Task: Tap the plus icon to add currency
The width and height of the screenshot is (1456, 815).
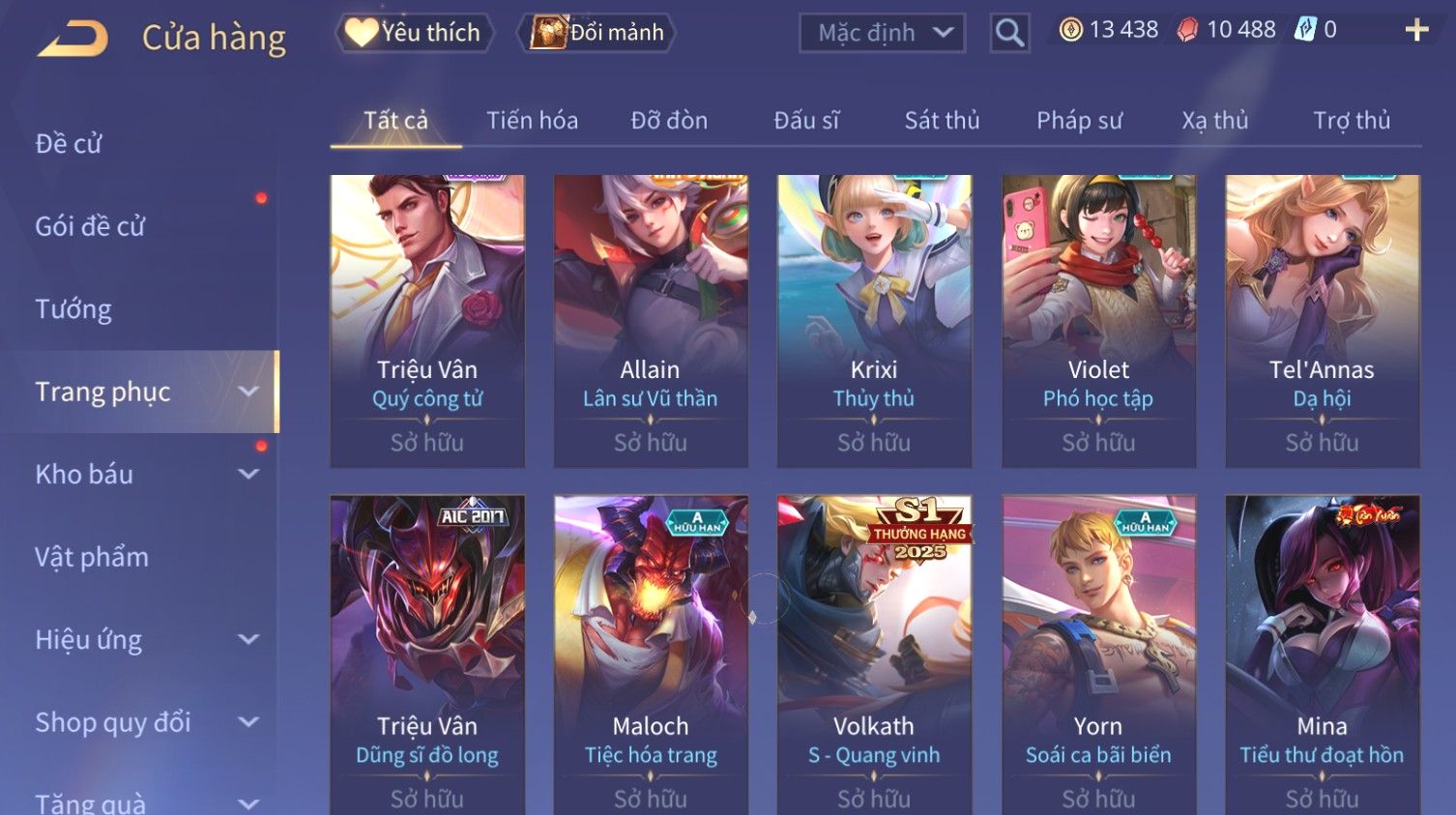Action: coord(1416,30)
